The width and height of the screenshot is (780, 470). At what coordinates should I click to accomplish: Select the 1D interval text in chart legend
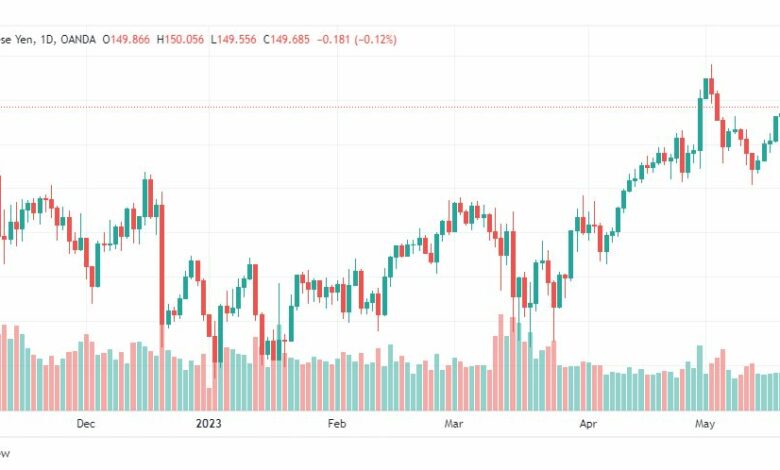coord(46,39)
